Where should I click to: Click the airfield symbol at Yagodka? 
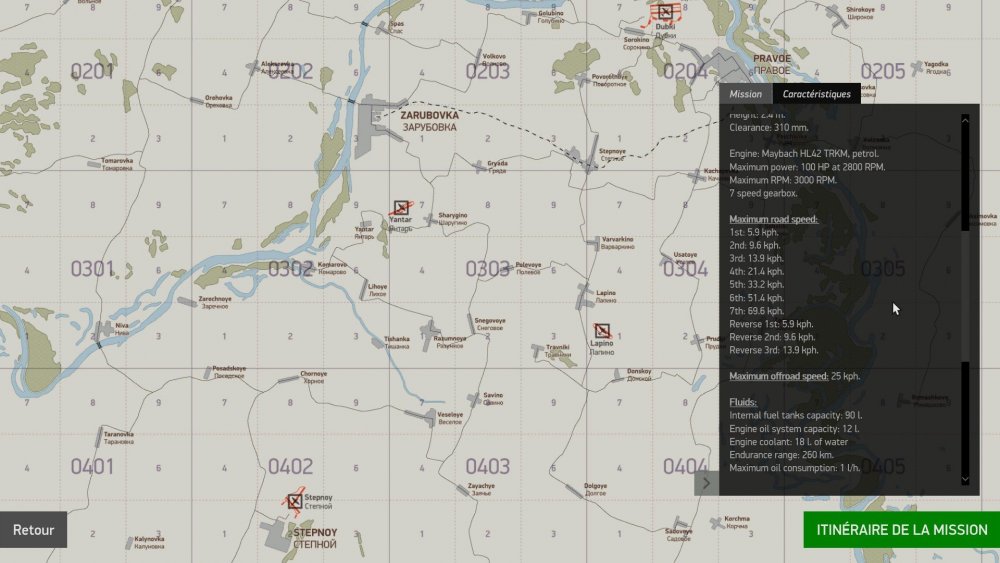point(916,66)
